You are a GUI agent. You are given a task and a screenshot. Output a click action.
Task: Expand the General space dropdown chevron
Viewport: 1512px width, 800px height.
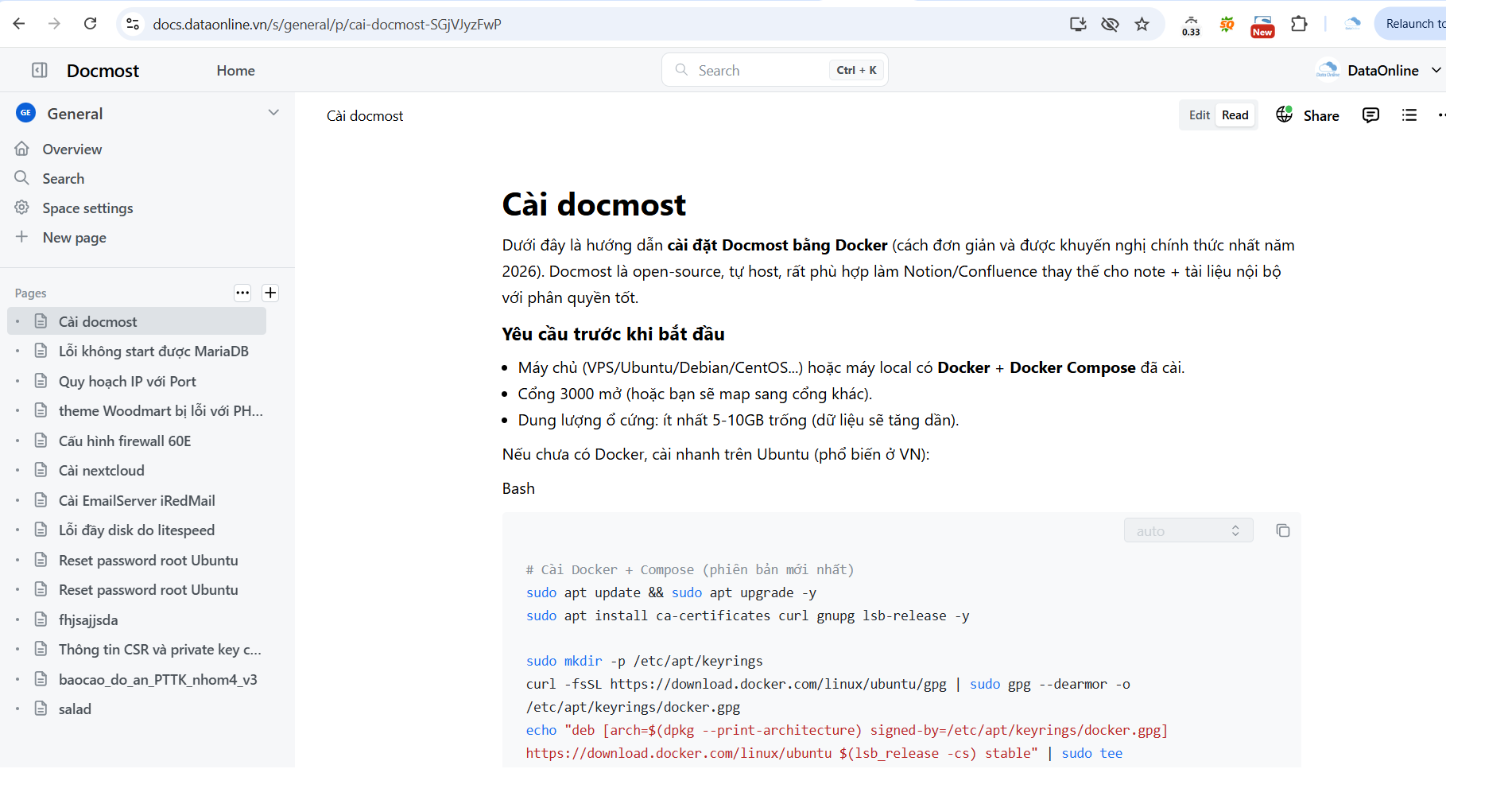pos(273,113)
